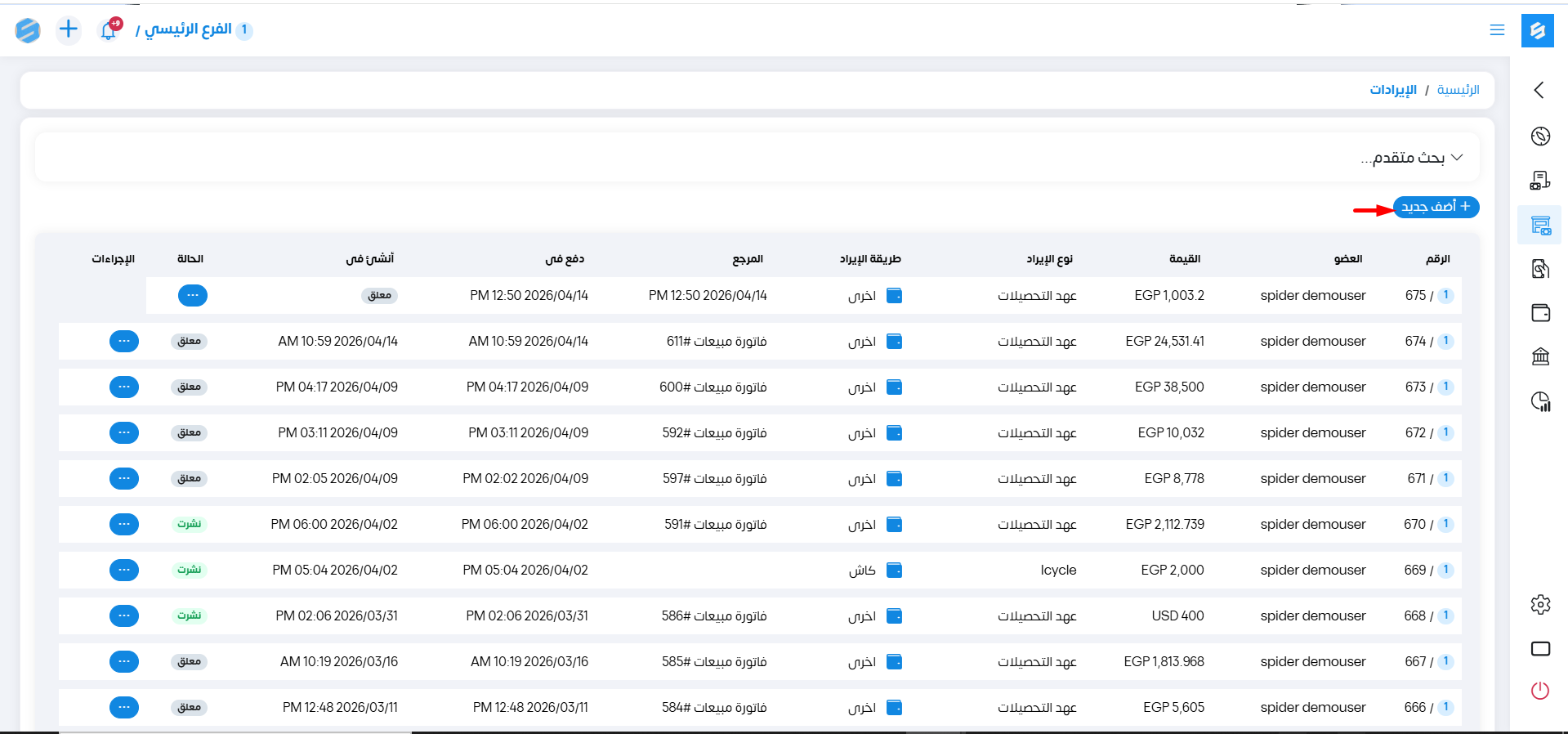Click the القيمة column header
The image size is (1568, 734).
1184,259
